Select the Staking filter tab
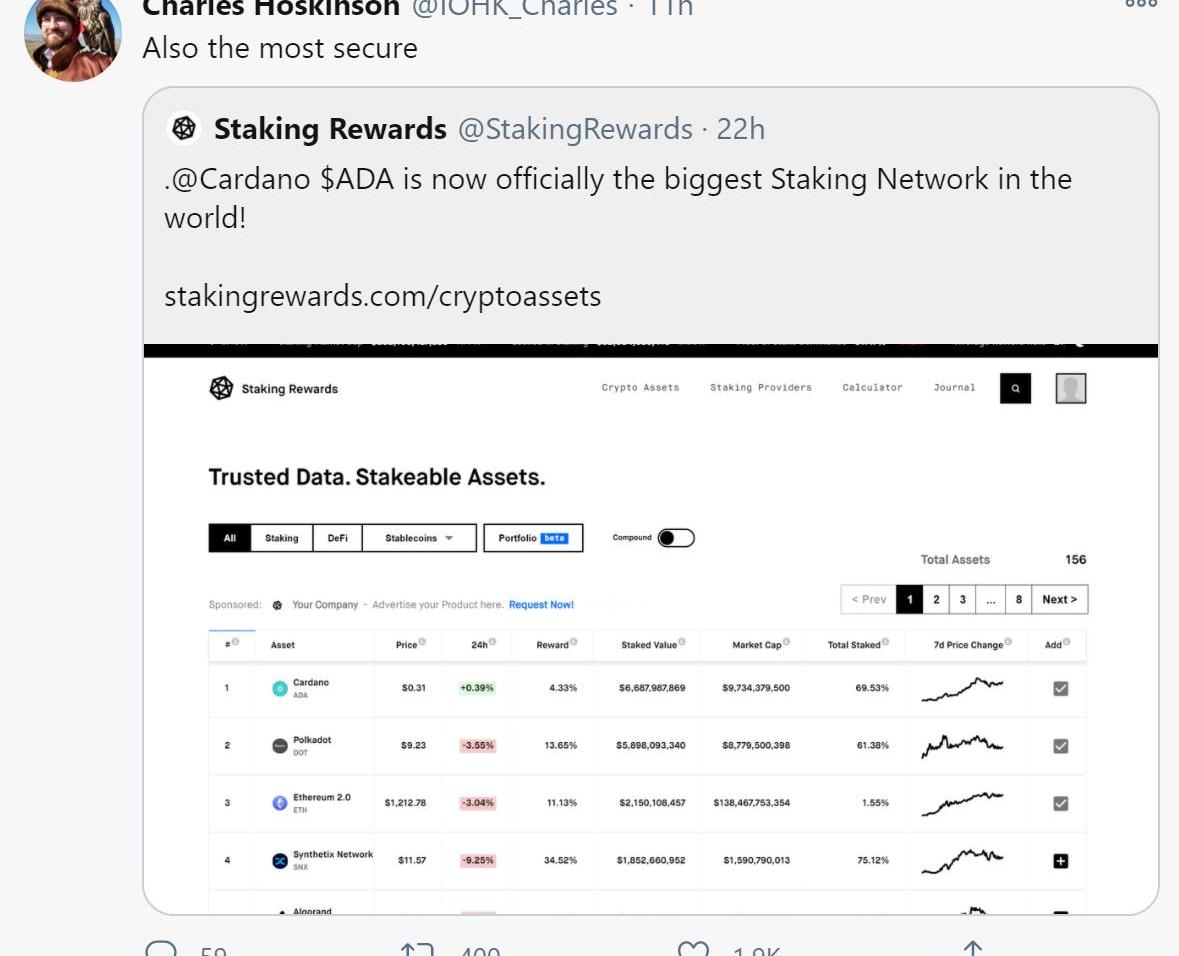Image resolution: width=1179 pixels, height=956 pixels. [281, 538]
